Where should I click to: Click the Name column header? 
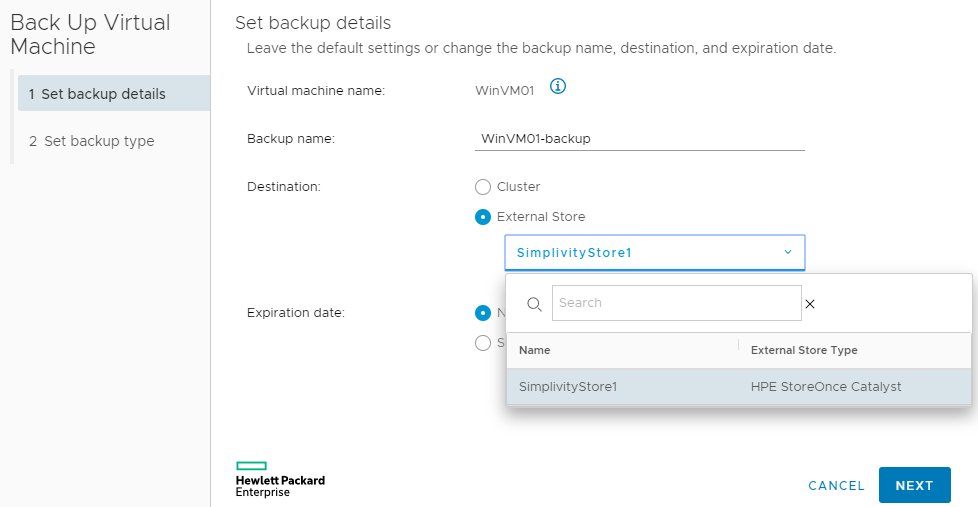click(x=535, y=350)
